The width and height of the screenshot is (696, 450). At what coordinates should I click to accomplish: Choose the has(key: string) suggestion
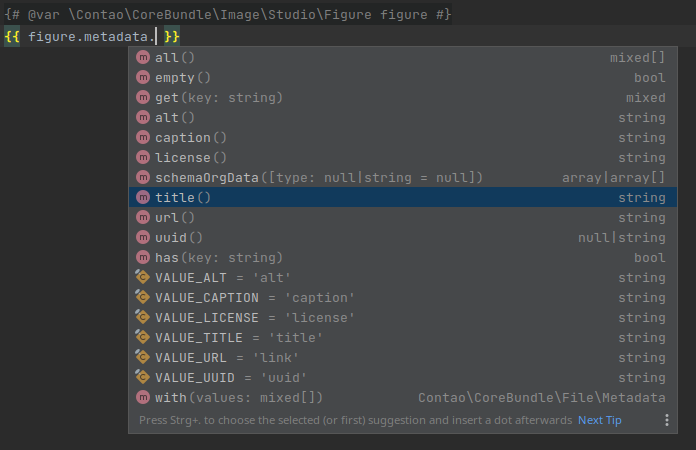403,257
